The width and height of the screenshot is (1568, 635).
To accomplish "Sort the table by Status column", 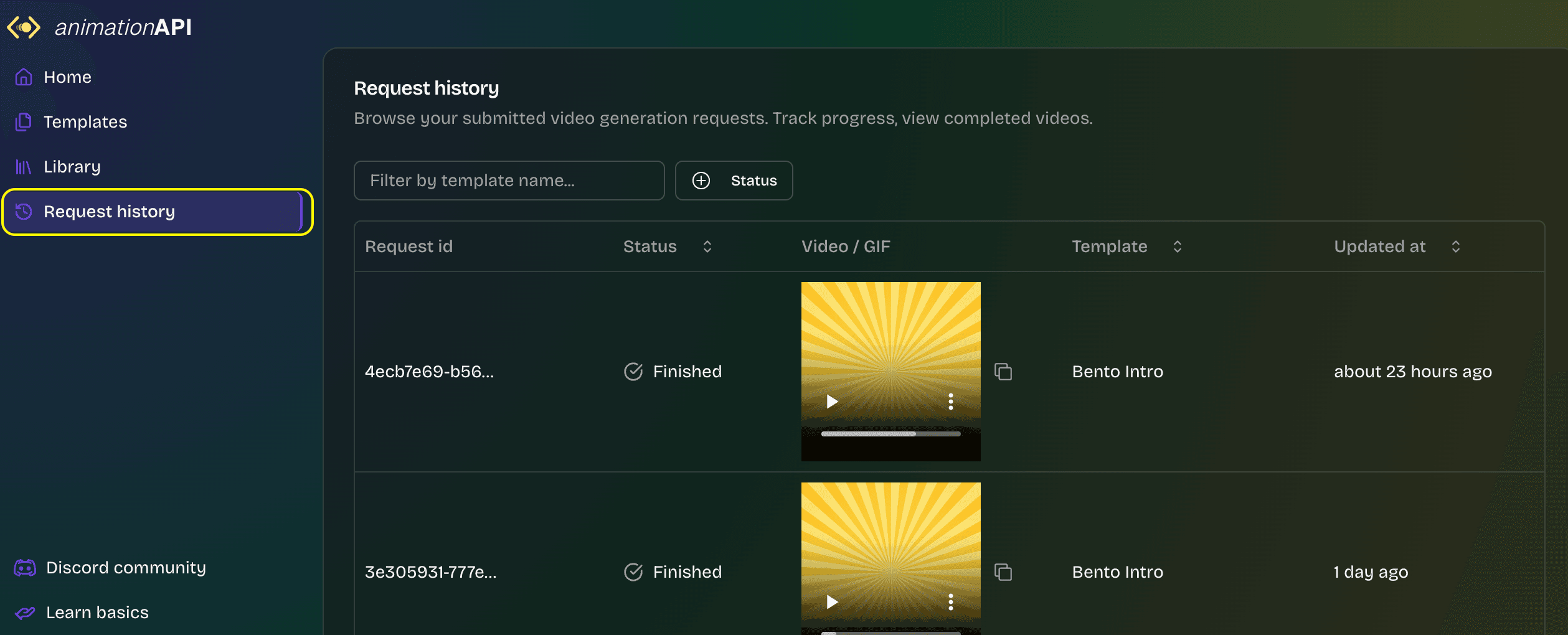I will click(x=707, y=247).
